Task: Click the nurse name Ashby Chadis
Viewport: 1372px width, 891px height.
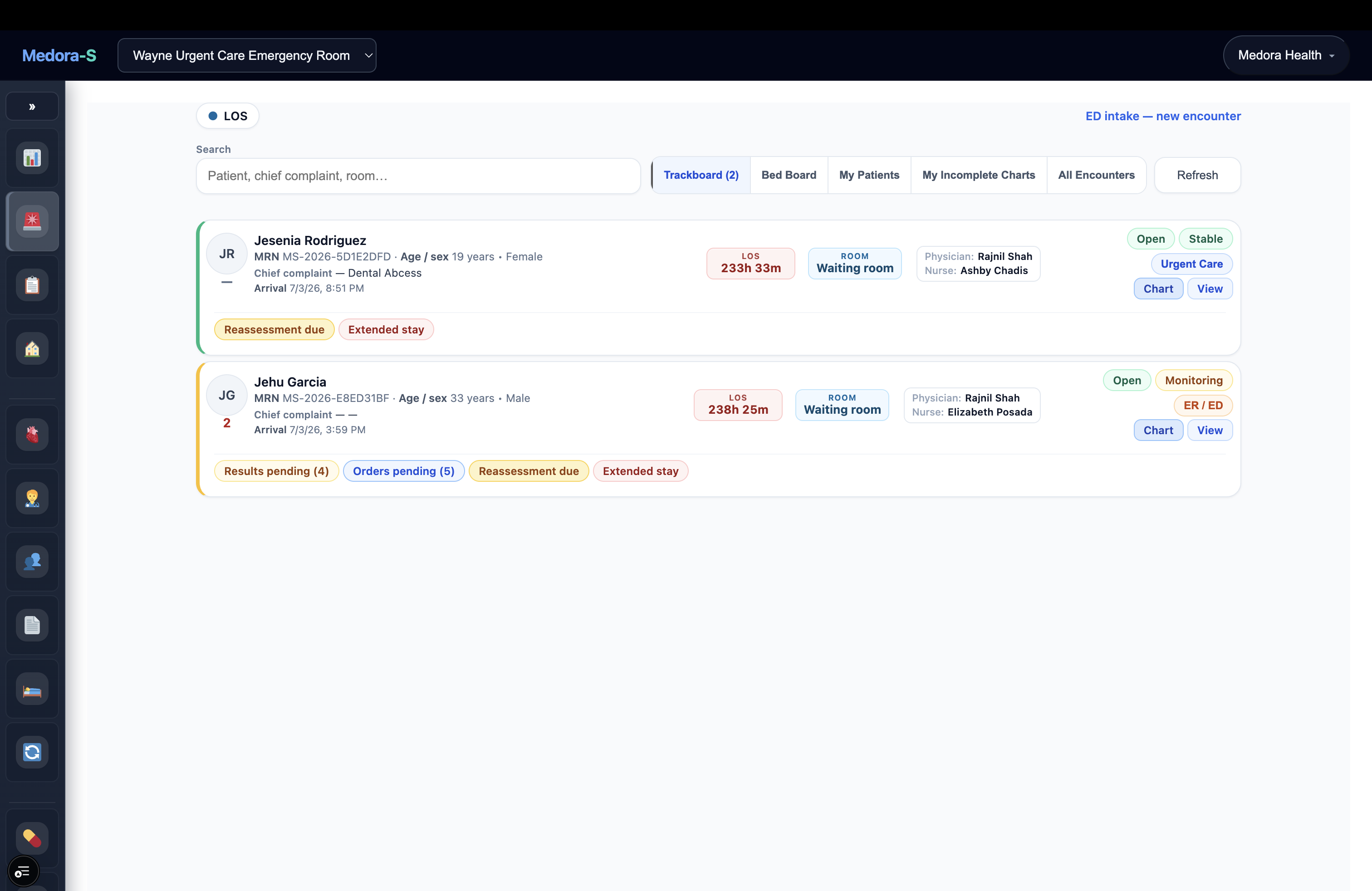Action: tap(994, 271)
